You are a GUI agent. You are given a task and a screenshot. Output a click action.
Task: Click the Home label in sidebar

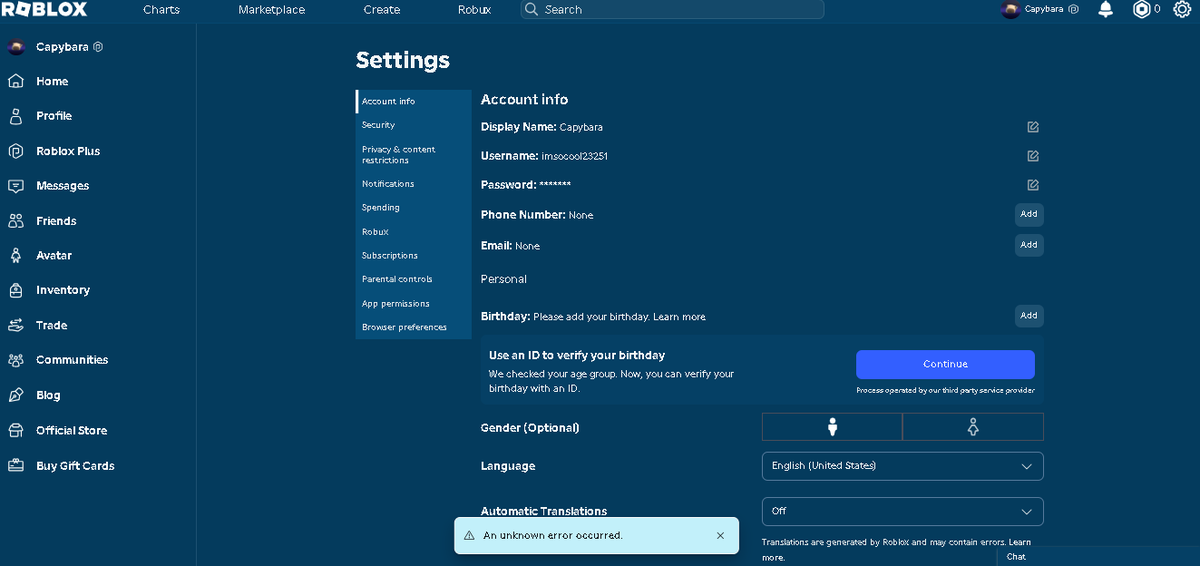(52, 82)
